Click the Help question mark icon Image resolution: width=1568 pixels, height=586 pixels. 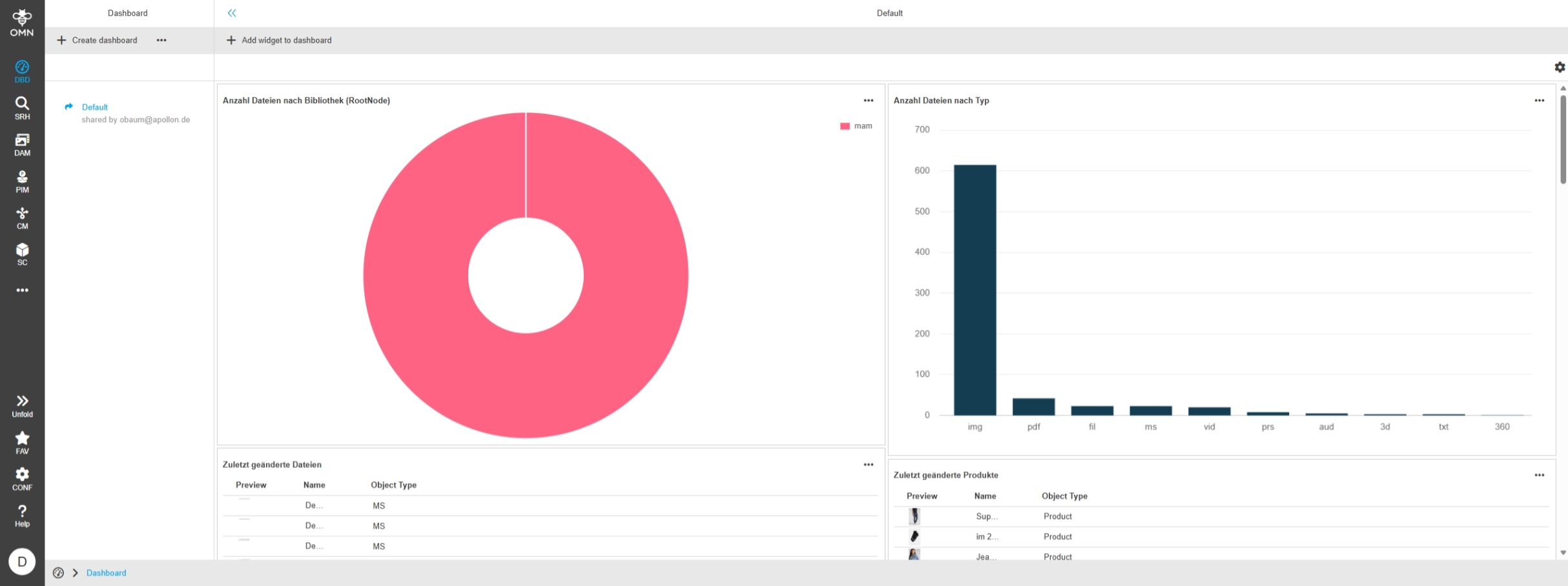pyautogui.click(x=22, y=516)
